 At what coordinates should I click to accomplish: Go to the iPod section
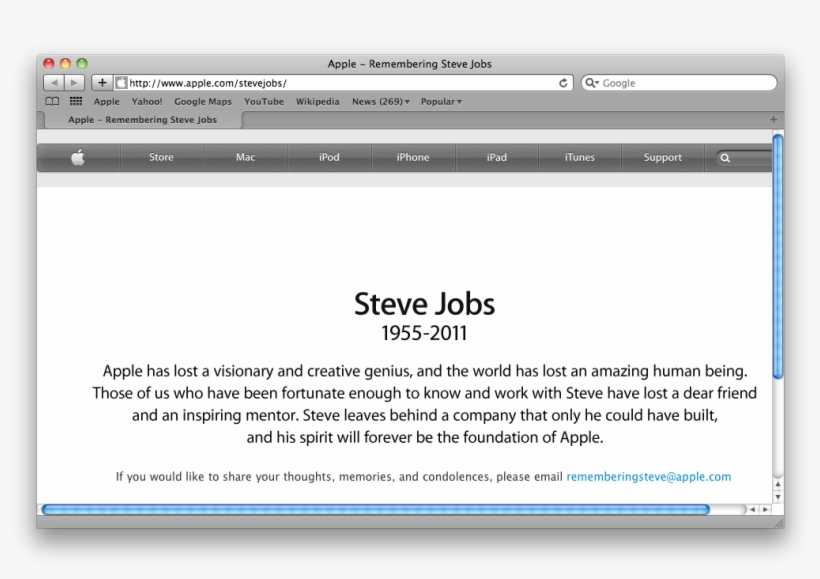point(329,157)
